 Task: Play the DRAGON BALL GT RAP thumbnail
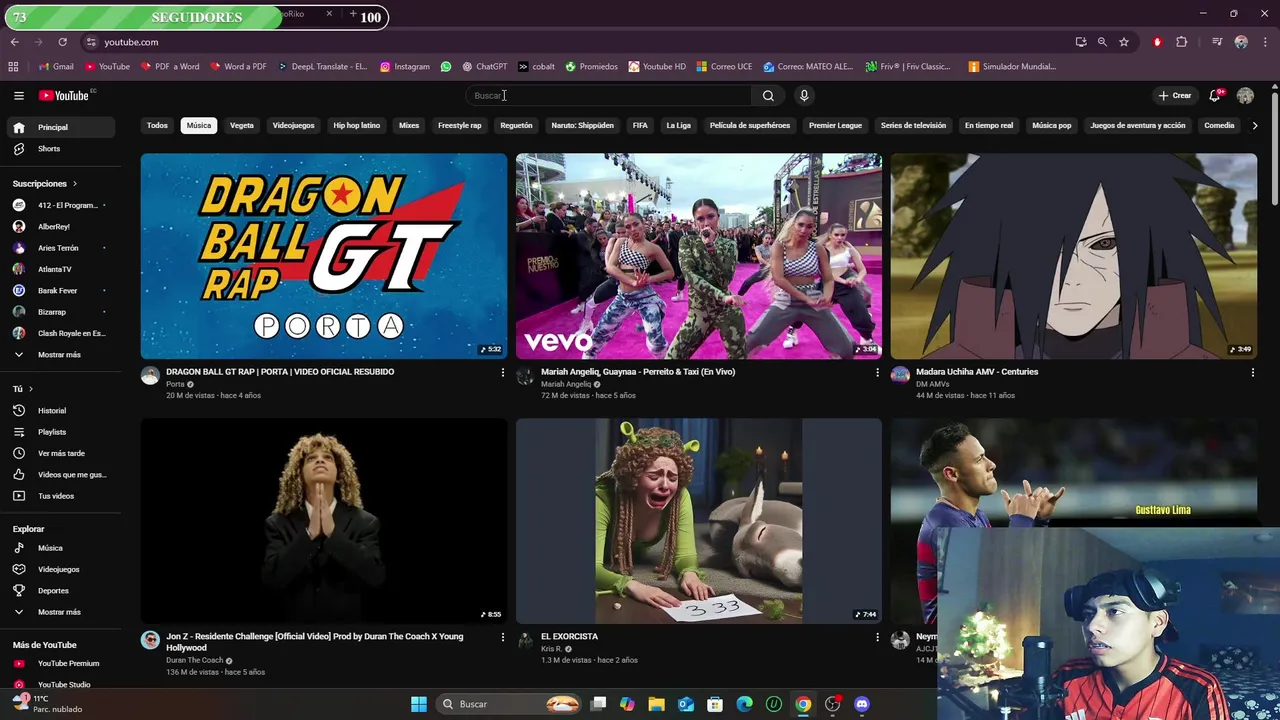click(x=324, y=256)
